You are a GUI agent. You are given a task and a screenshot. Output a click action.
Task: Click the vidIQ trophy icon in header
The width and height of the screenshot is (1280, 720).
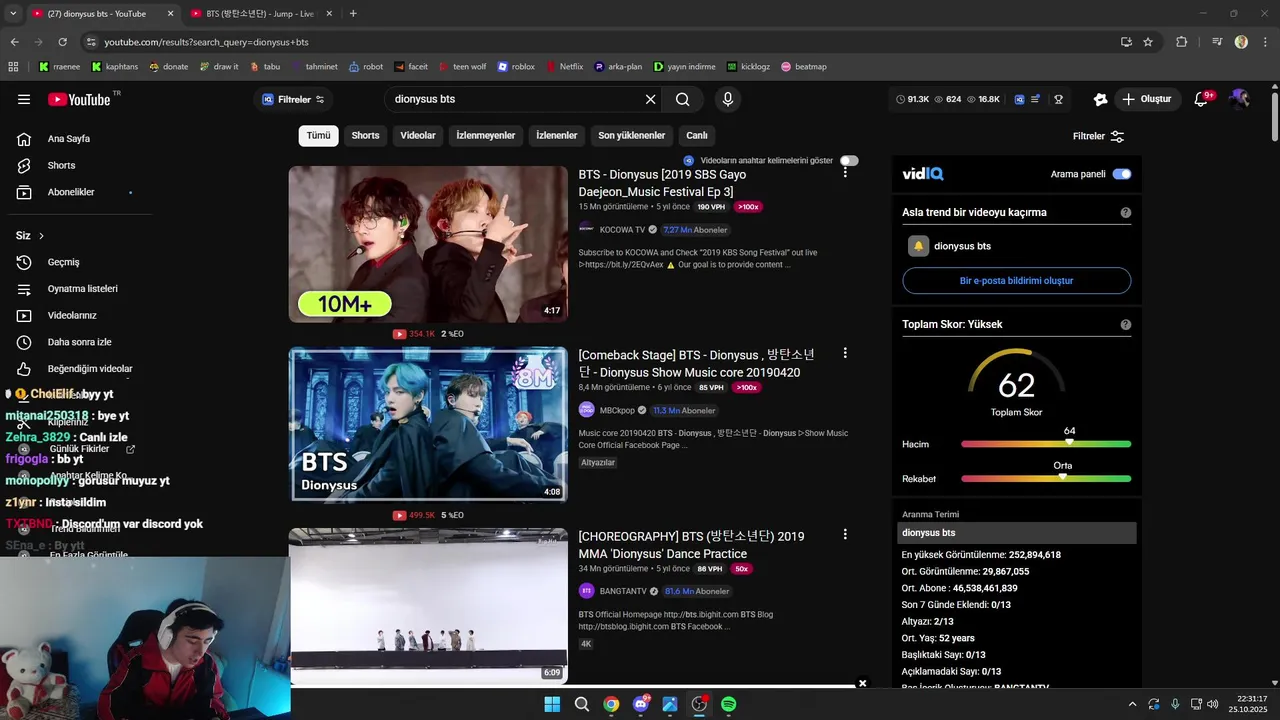1058,99
